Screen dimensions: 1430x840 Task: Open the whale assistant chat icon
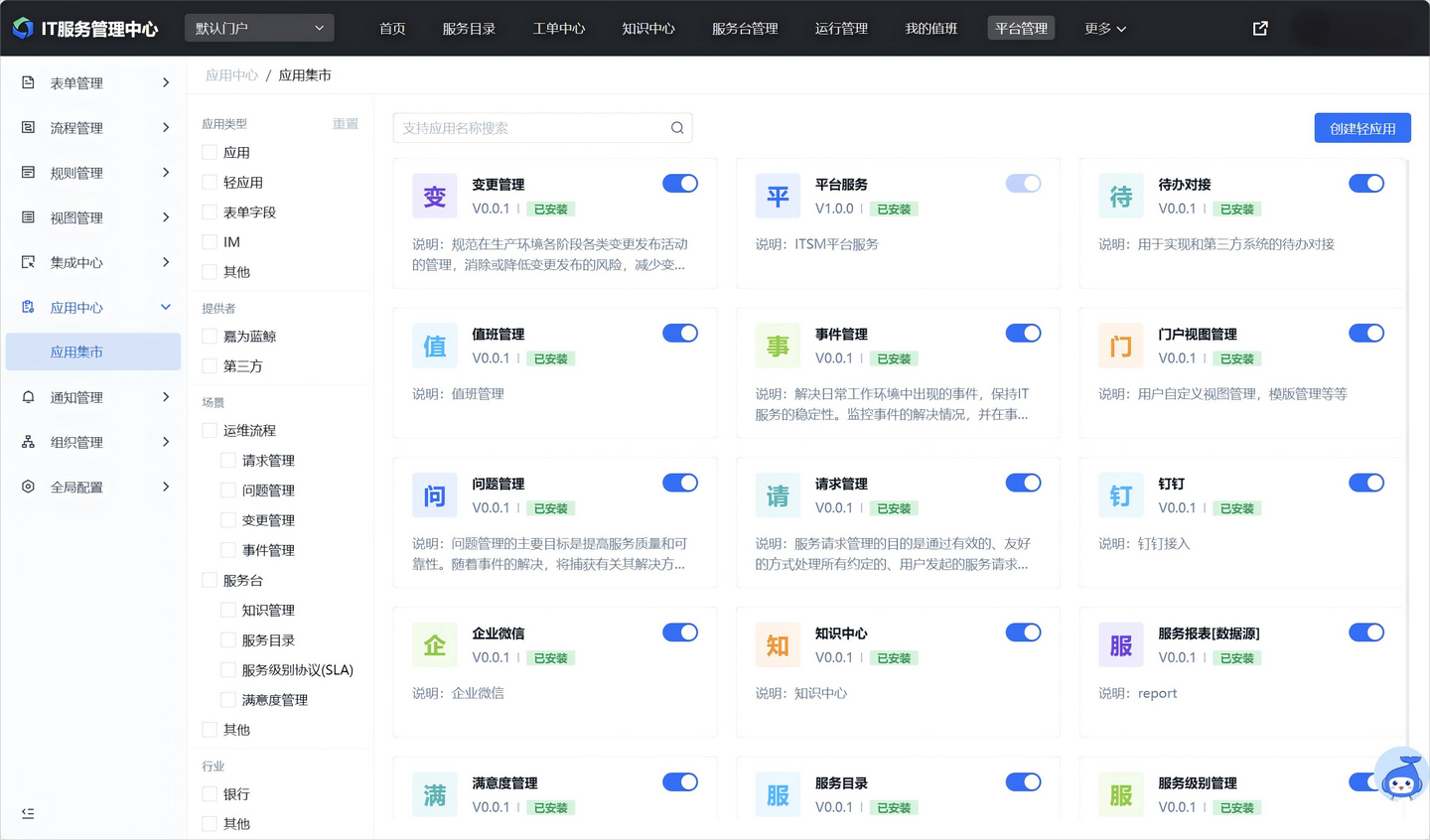[x=1401, y=776]
